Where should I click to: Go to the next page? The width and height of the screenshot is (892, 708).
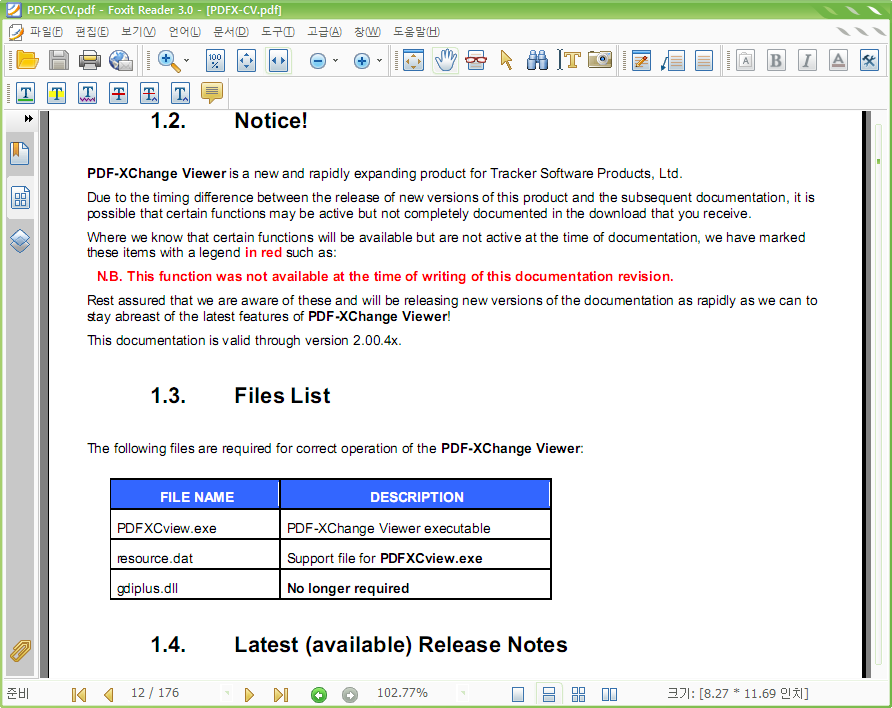pyautogui.click(x=249, y=694)
